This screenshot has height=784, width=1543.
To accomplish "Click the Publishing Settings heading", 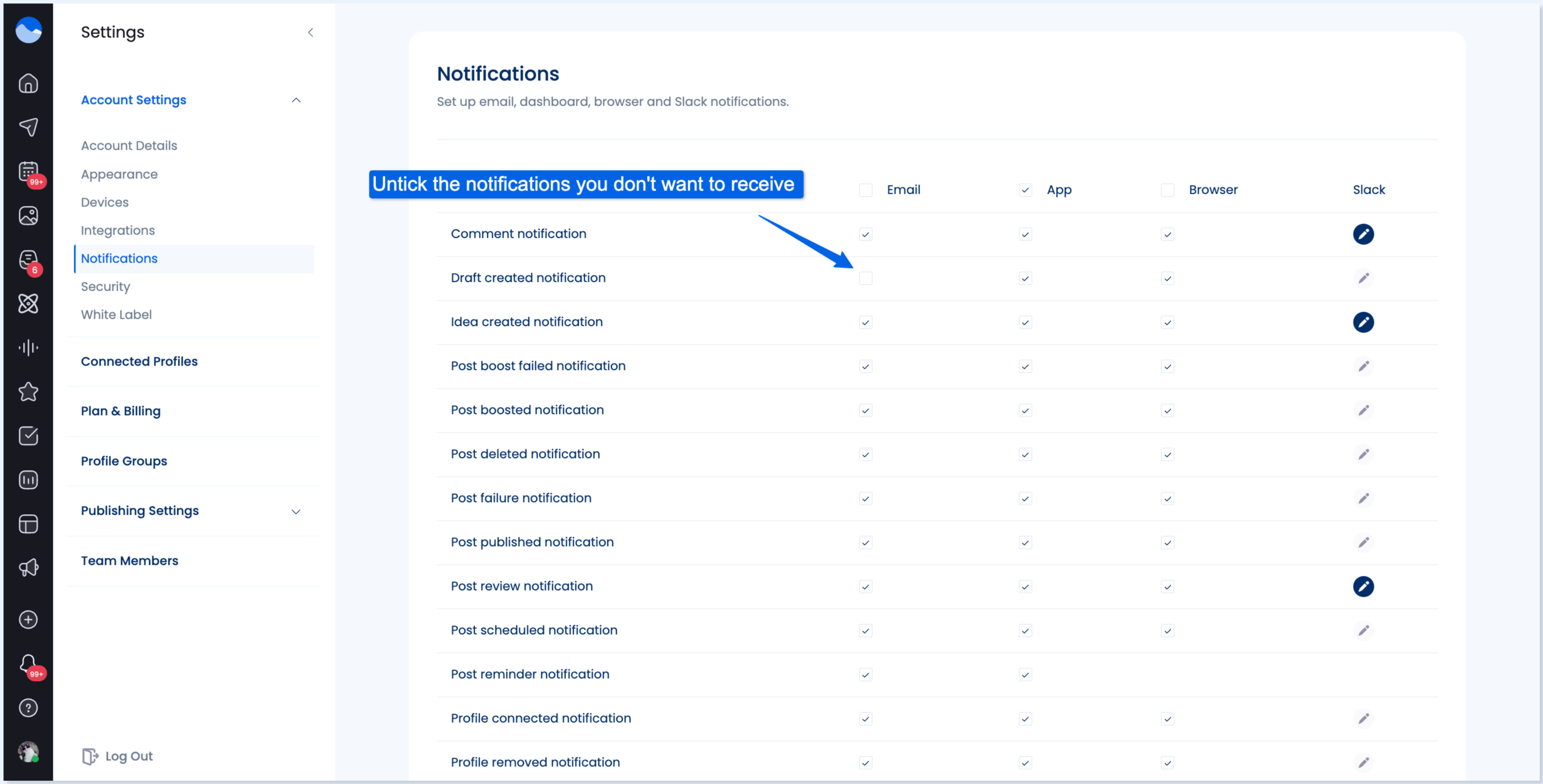I will [139, 510].
